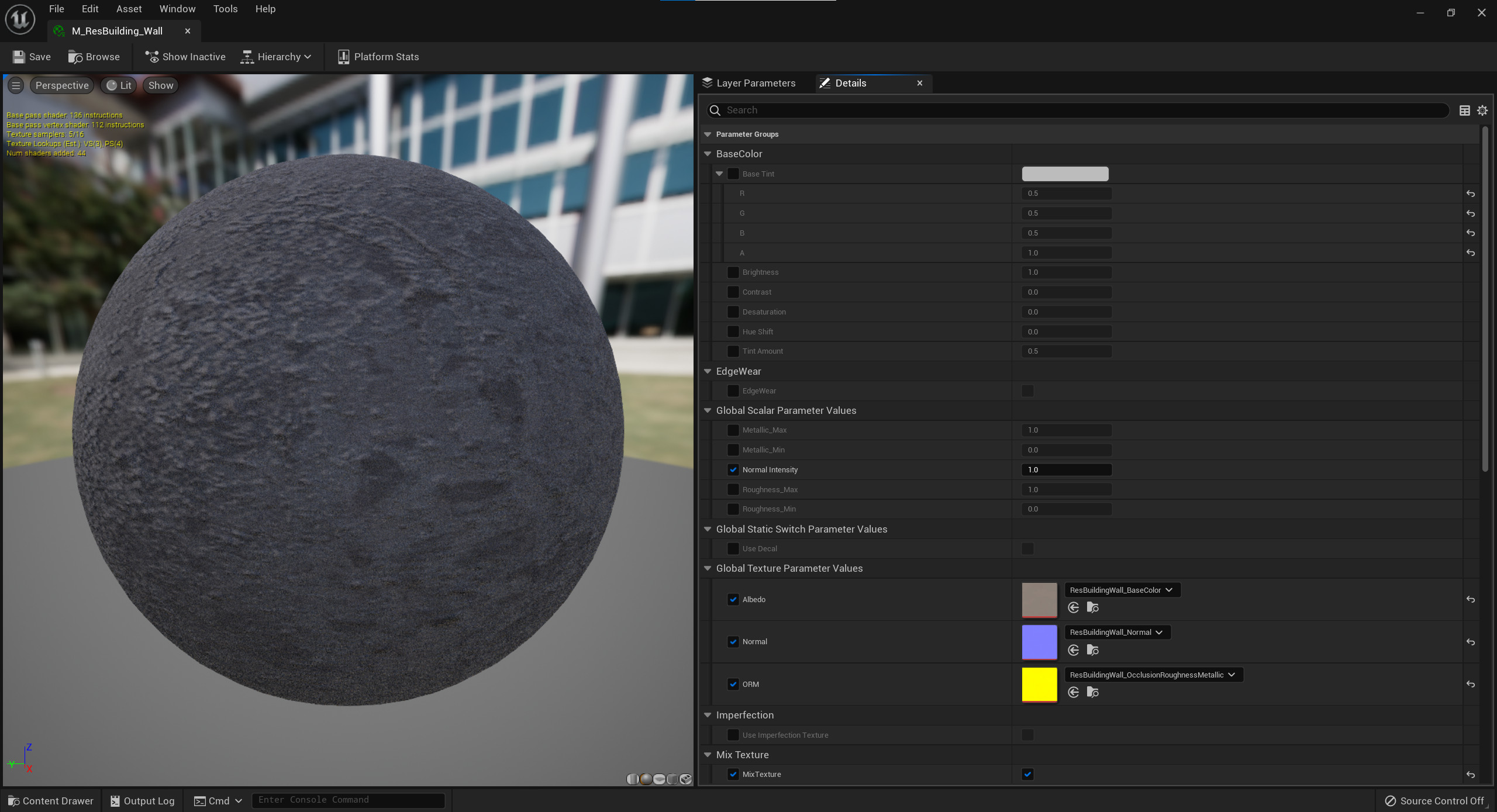
Task: Select the M_ResBuilding_Wall editor tab
Action: (117, 31)
